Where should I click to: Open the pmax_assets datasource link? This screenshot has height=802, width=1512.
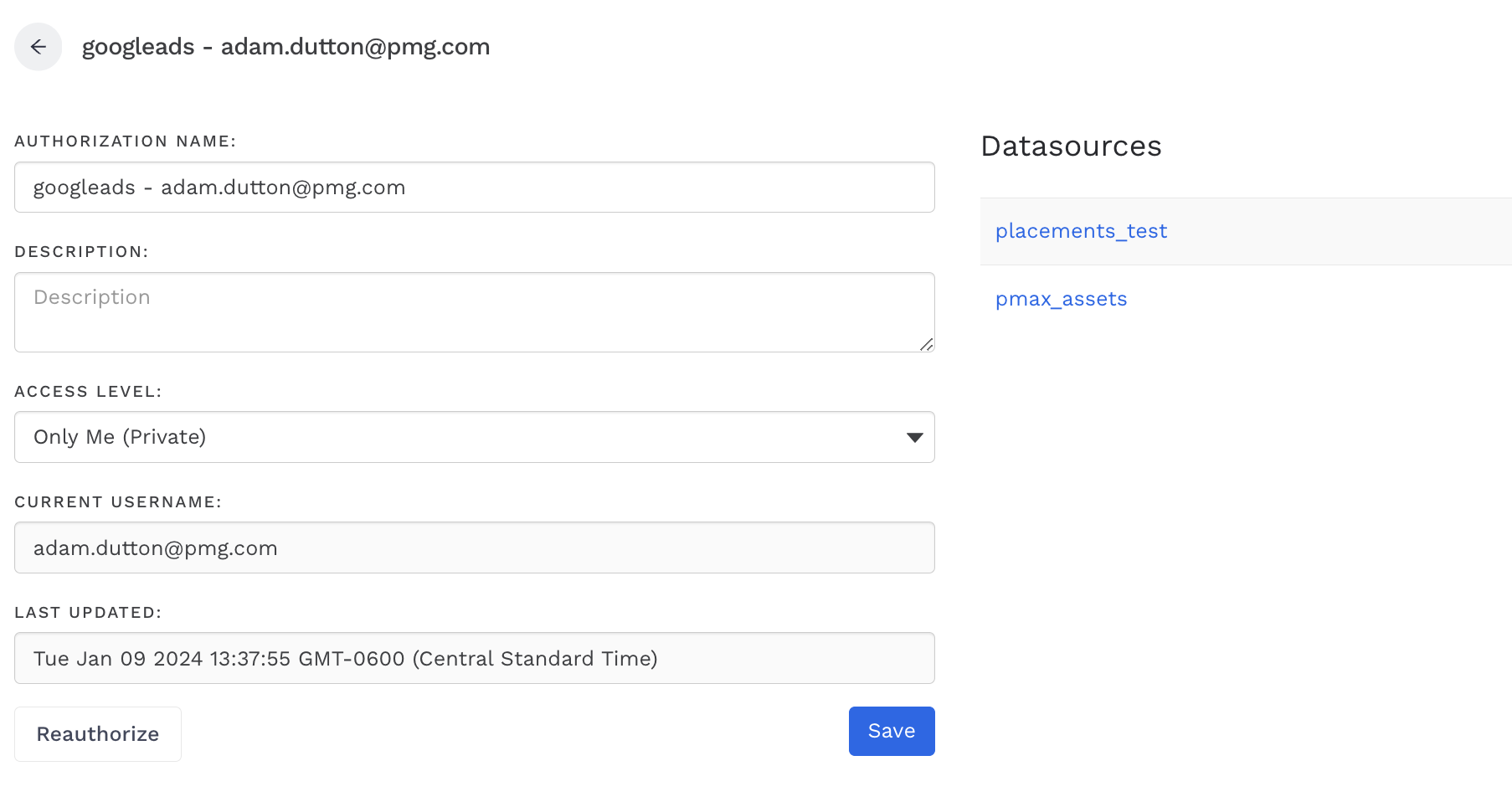1061,299
